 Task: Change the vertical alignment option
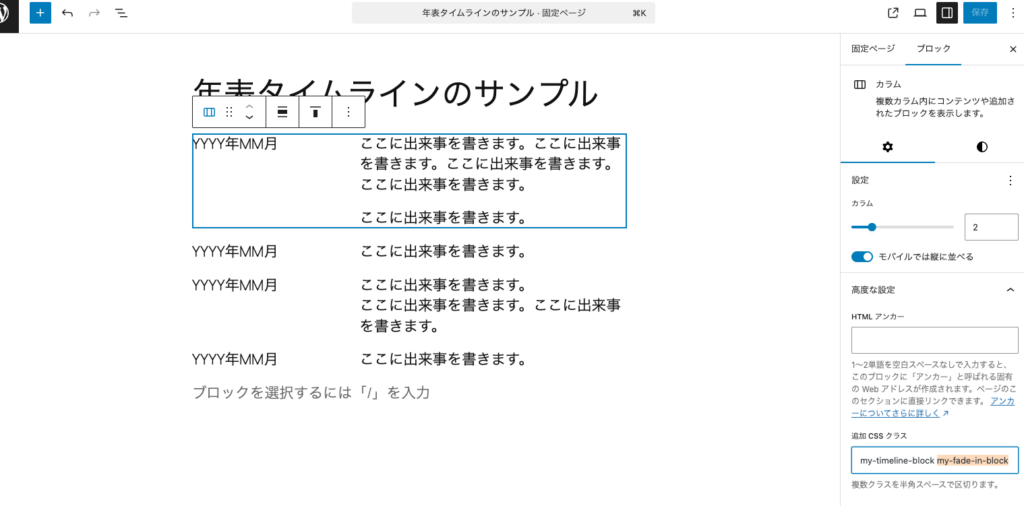(315, 112)
